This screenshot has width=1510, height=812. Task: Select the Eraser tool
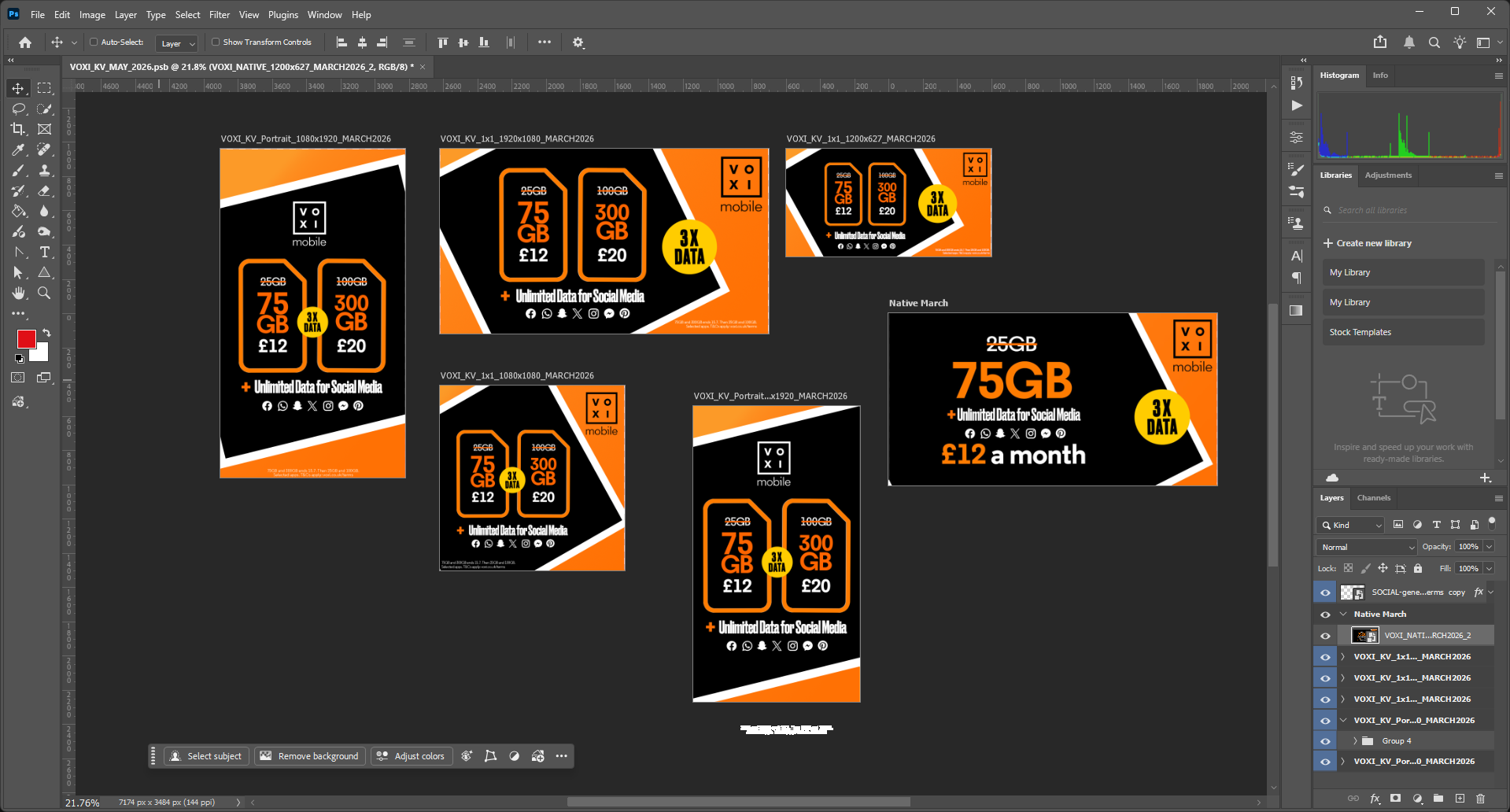(45, 190)
